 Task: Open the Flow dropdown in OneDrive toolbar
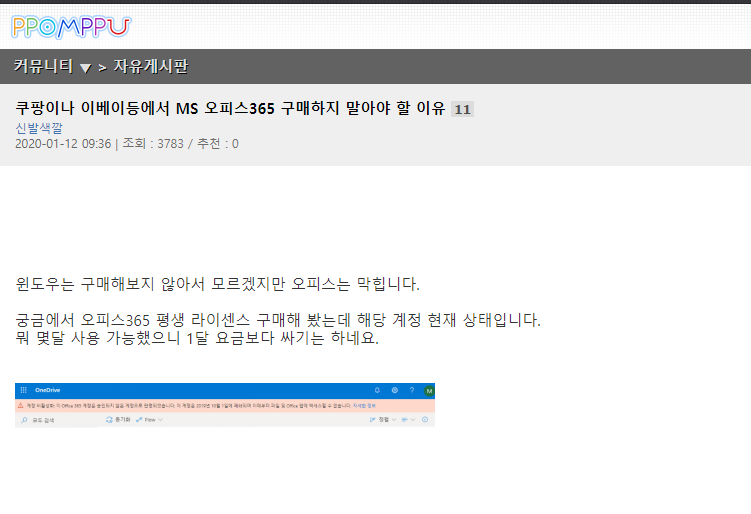[x=149, y=420]
